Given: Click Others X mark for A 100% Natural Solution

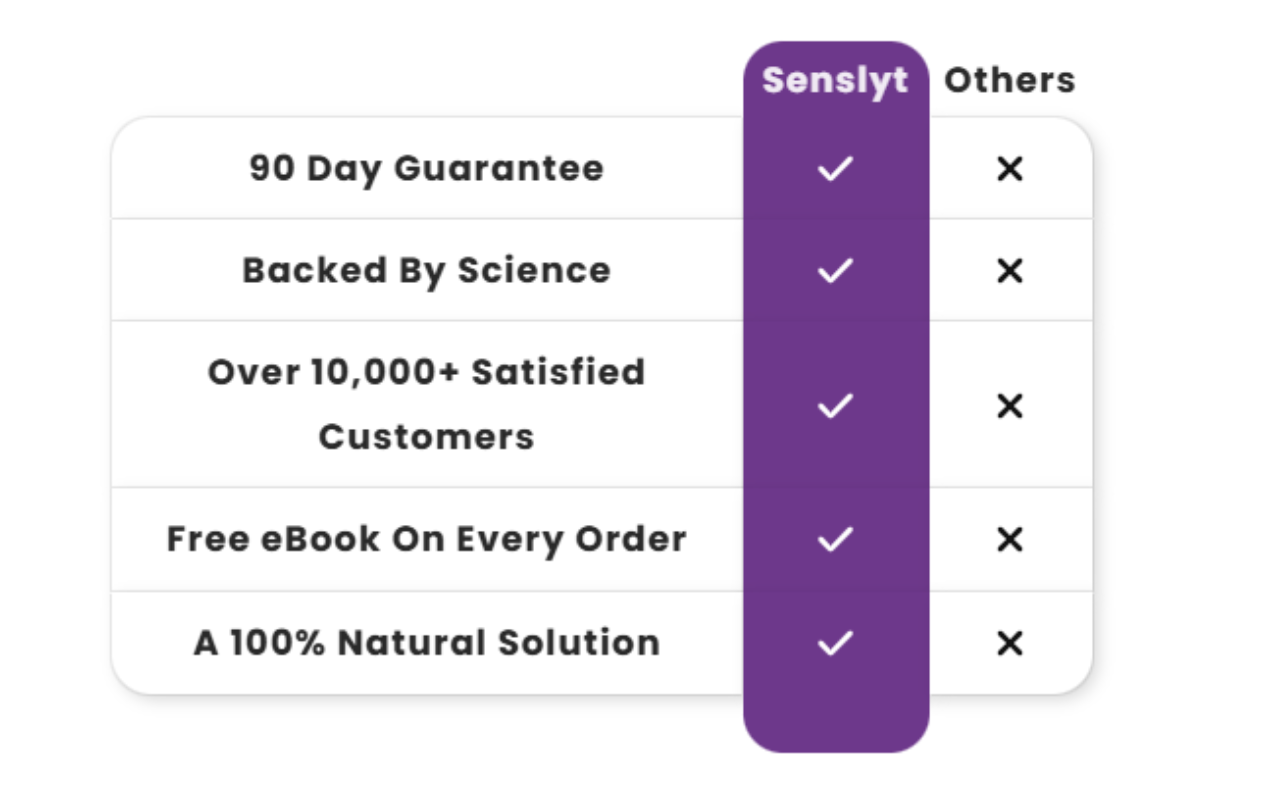Looking at the screenshot, I should (x=1010, y=643).
